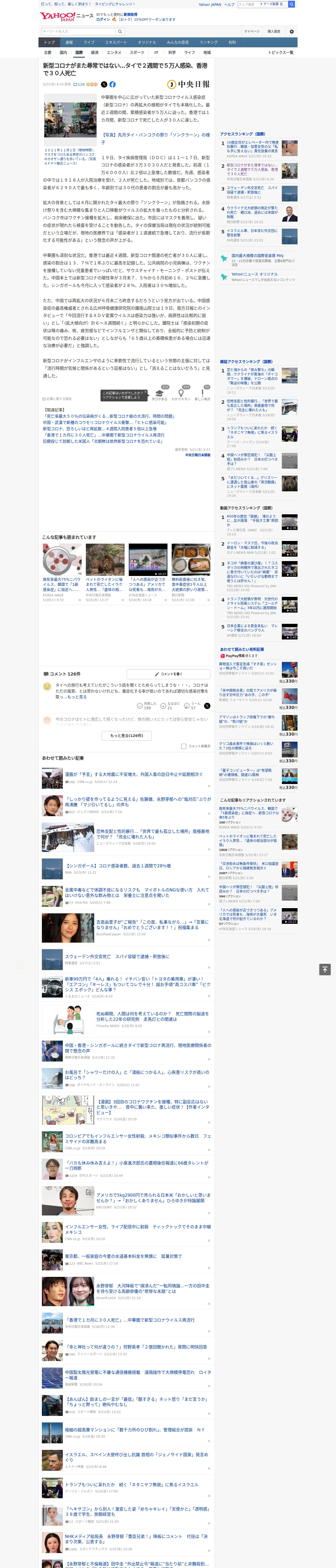Open the 有料 tab

pyautogui.click(x=232, y=43)
